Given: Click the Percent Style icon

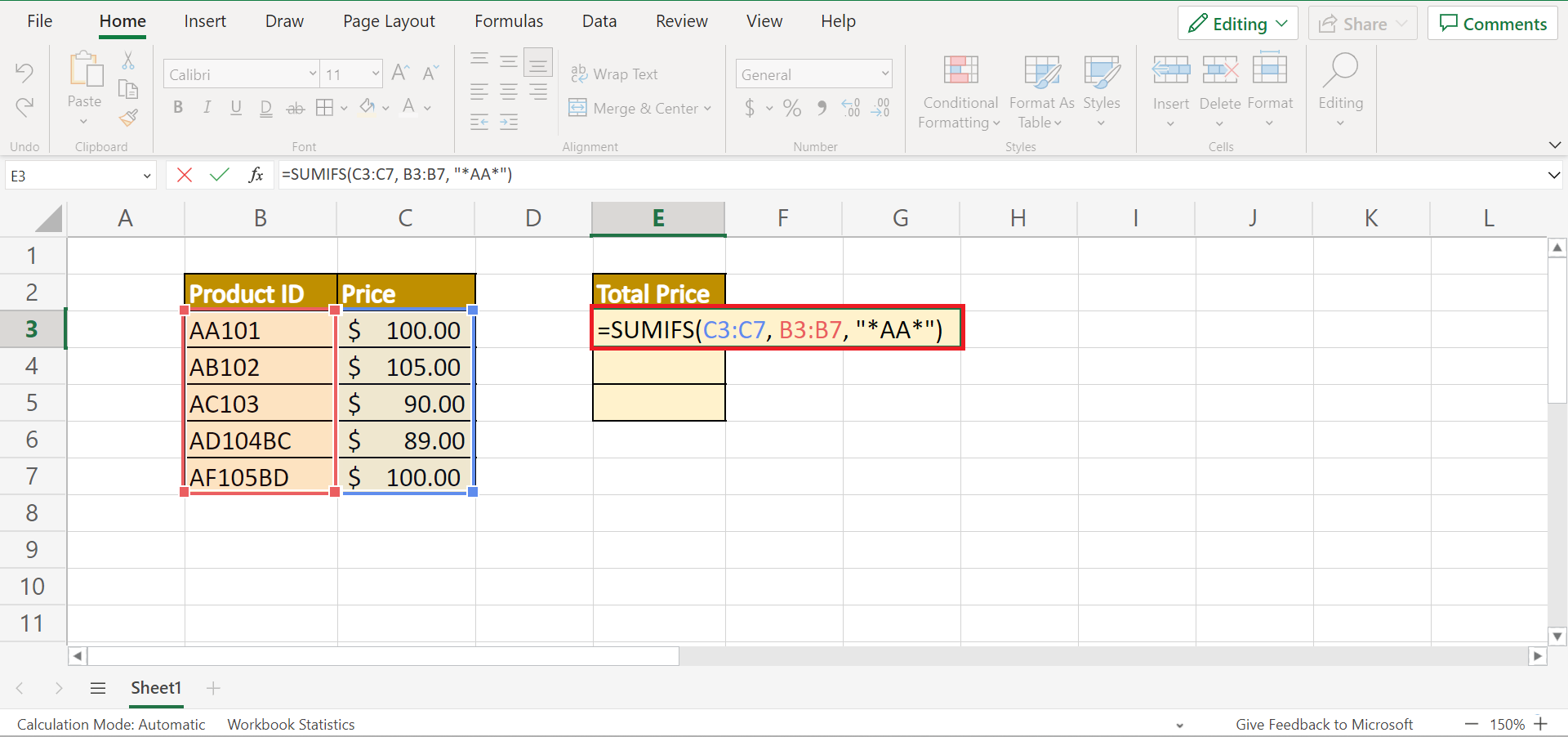Looking at the screenshot, I should coord(791,108).
